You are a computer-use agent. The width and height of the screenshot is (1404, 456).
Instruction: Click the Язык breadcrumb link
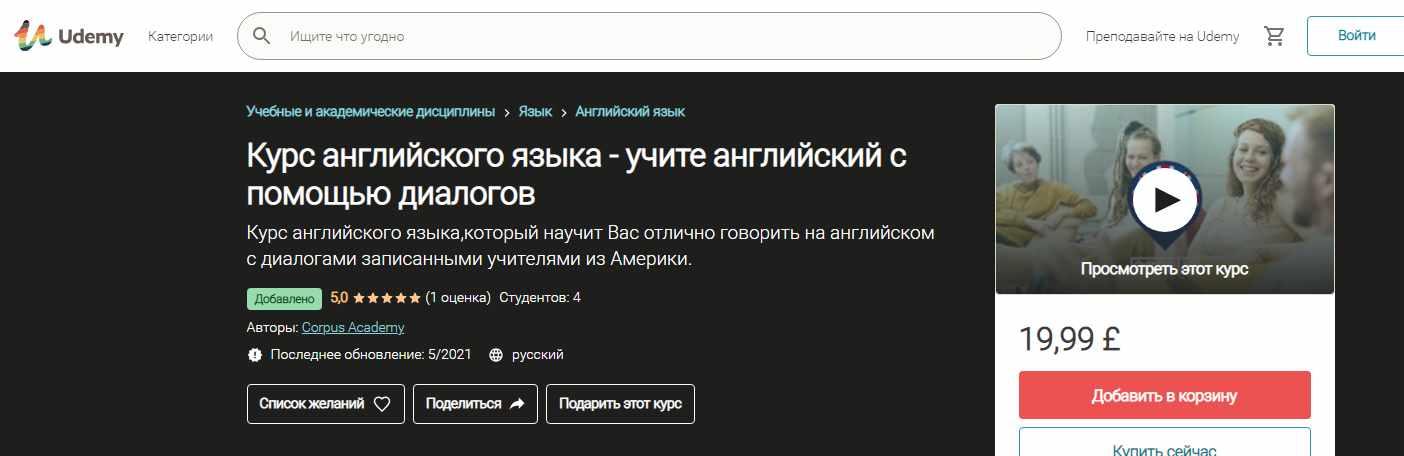point(535,112)
